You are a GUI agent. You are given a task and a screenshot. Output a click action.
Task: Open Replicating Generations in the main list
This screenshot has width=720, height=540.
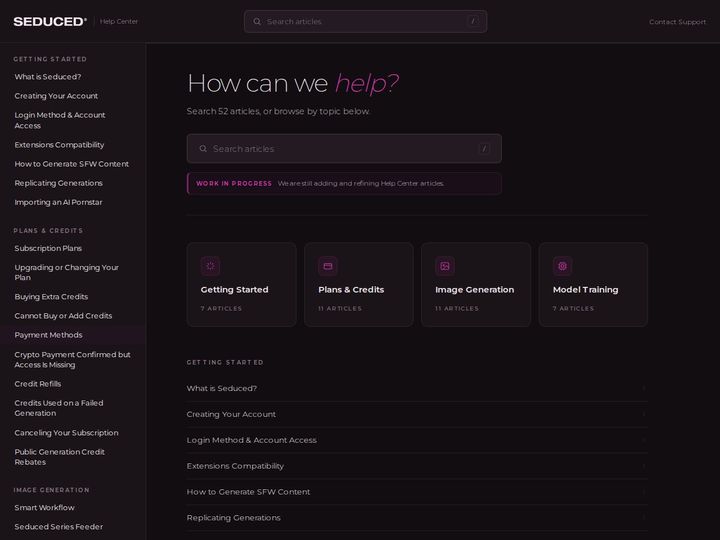(x=417, y=518)
